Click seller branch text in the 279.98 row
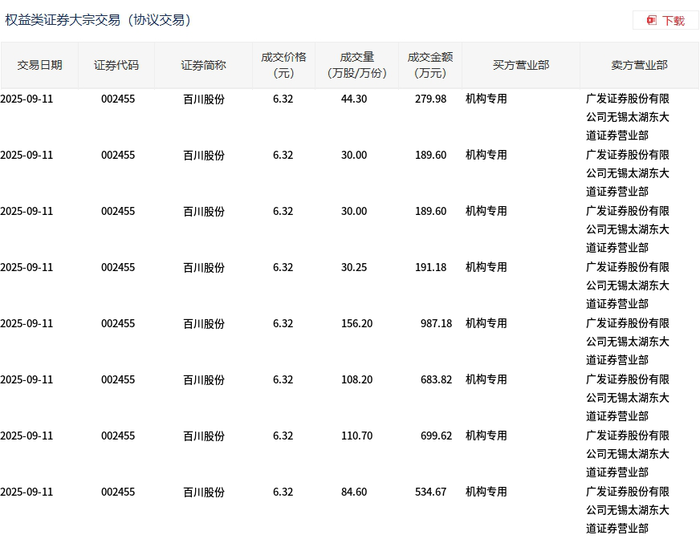700x539 pixels. point(628,117)
